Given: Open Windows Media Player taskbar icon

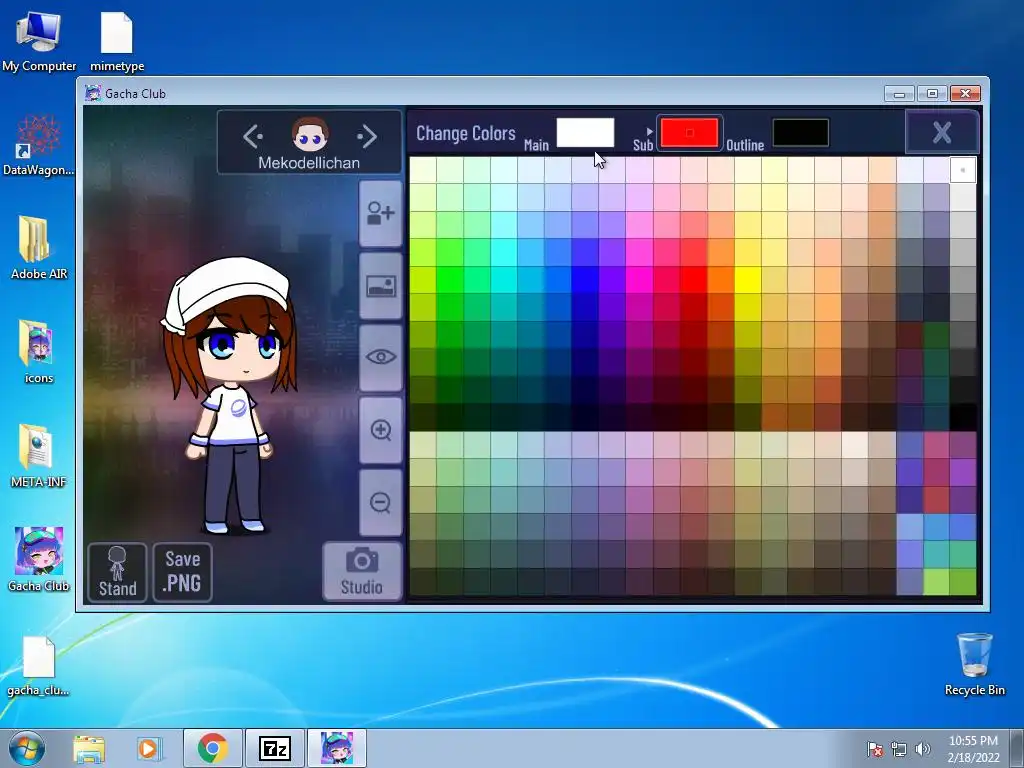Looking at the screenshot, I should 149,748.
